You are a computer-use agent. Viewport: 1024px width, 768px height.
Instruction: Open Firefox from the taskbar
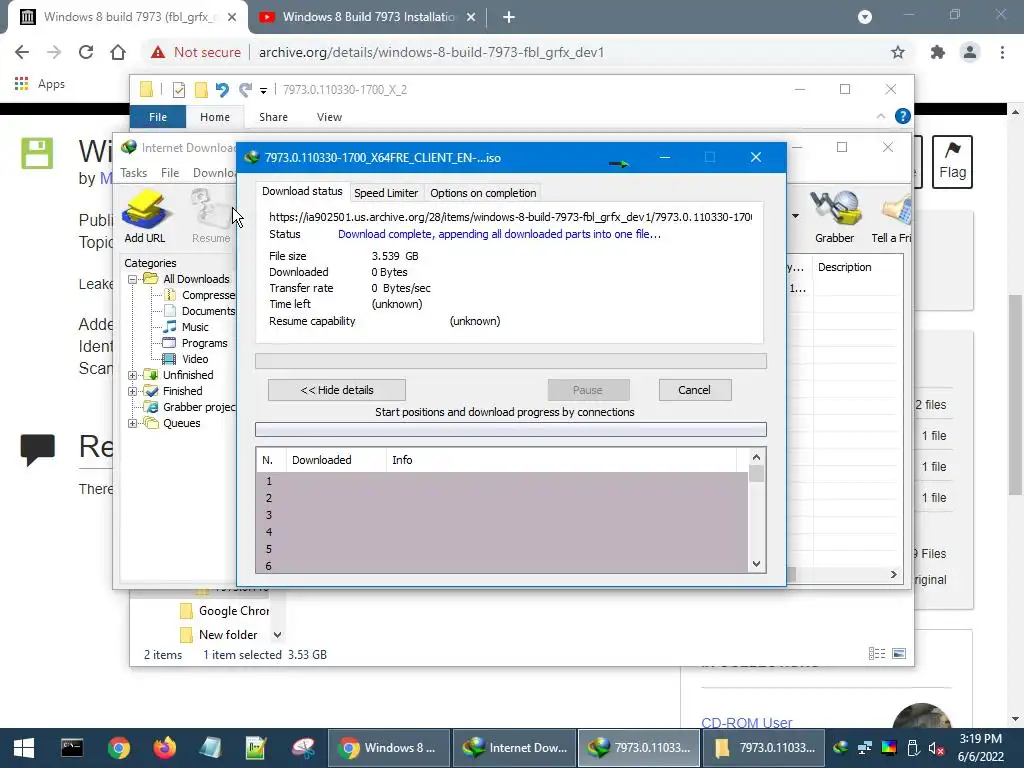(x=164, y=748)
